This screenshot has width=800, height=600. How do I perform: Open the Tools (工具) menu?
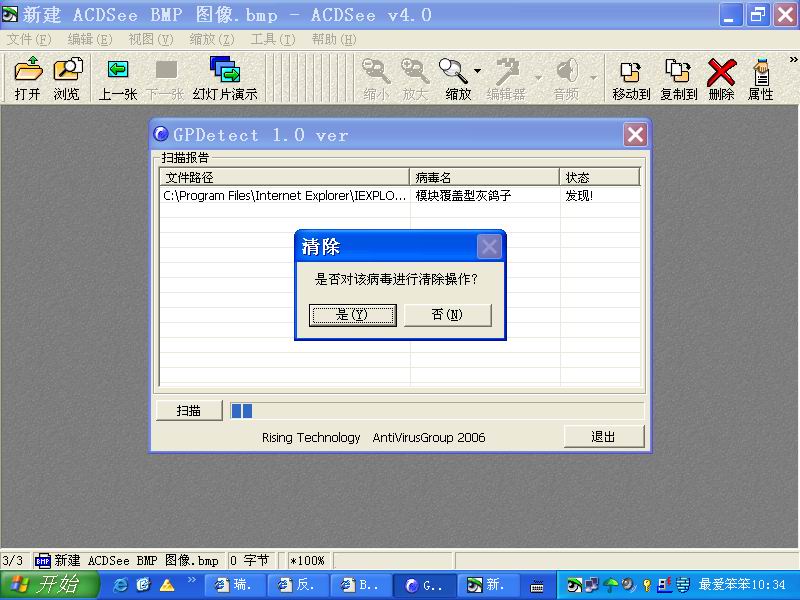pos(273,39)
